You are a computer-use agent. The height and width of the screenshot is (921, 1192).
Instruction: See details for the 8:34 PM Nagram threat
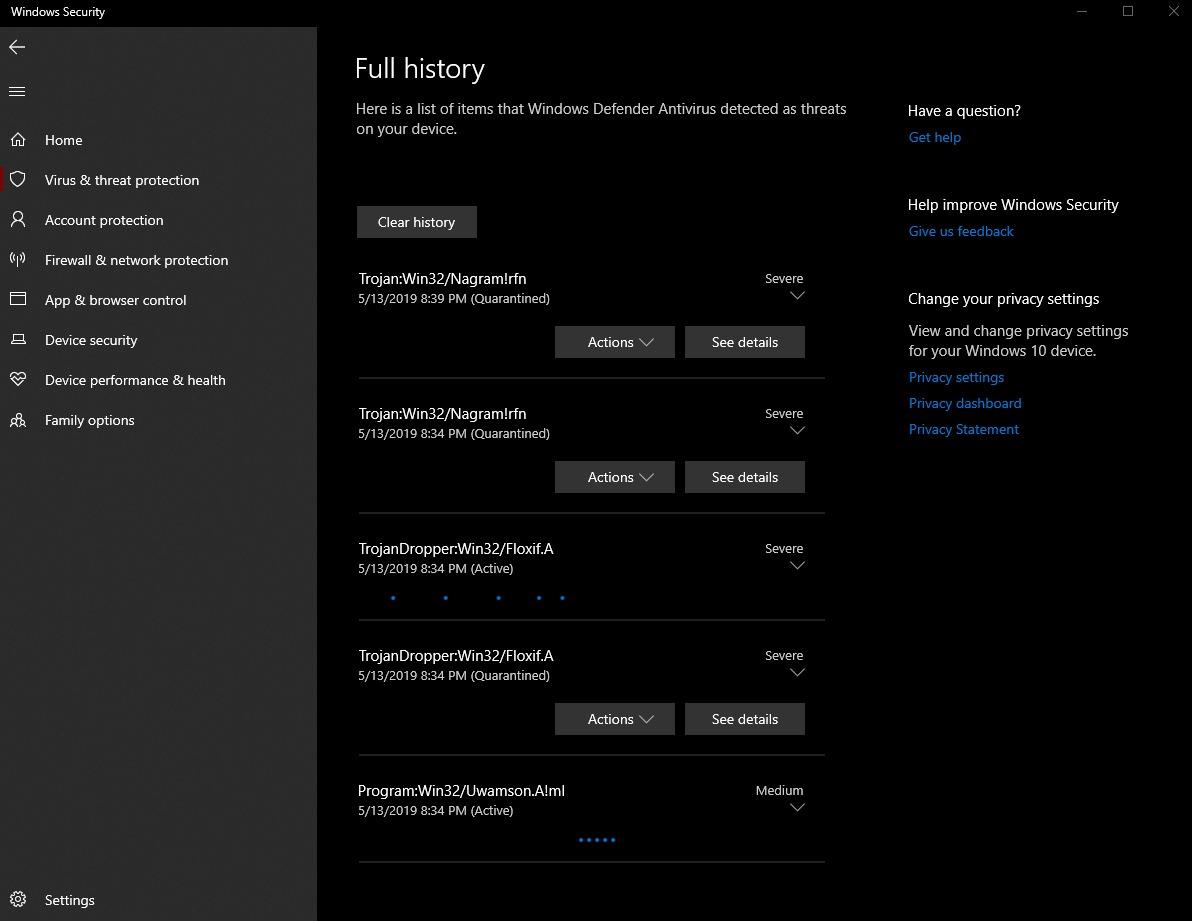(744, 477)
